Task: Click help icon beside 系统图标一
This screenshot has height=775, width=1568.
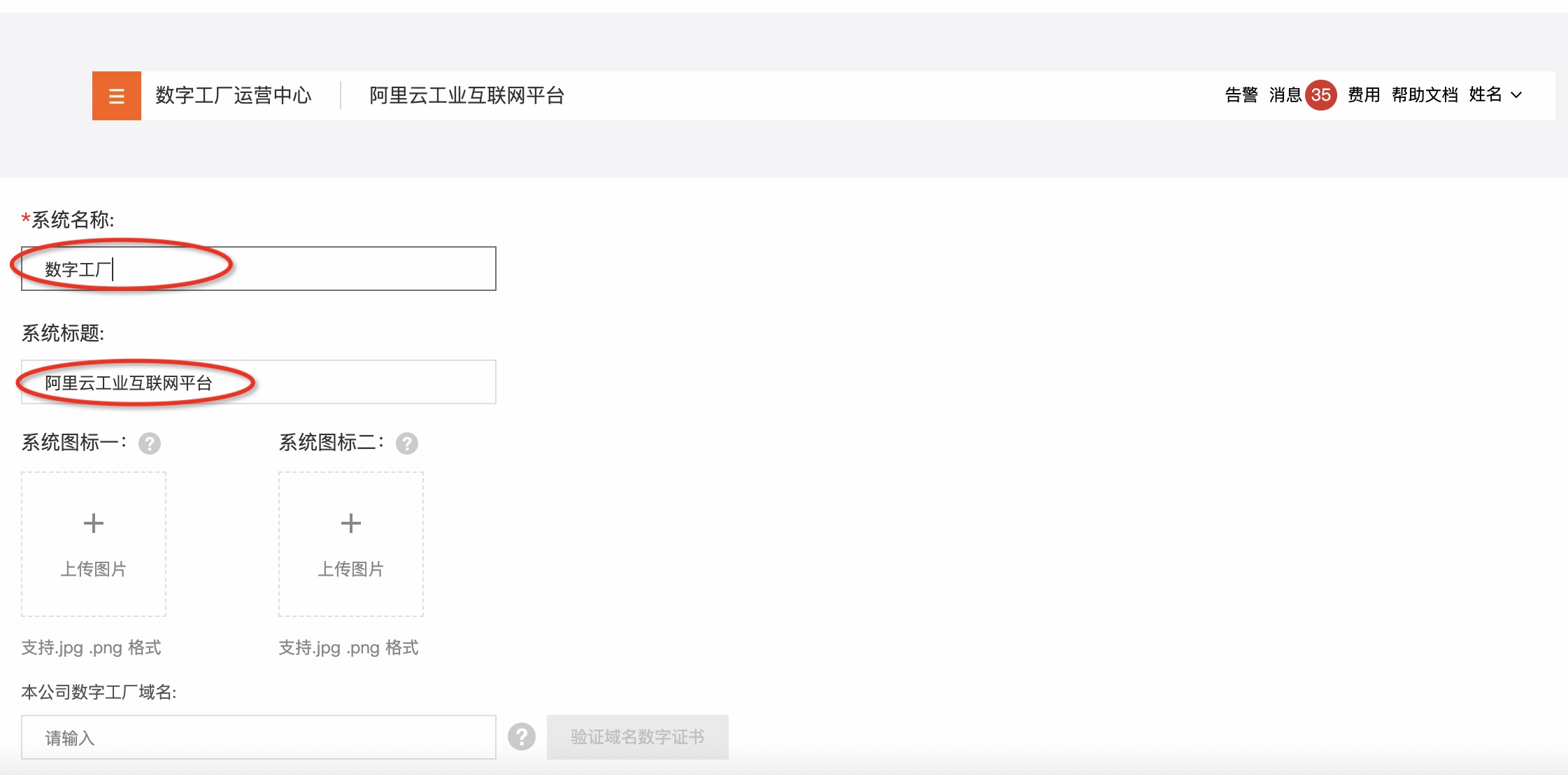Action: (x=150, y=443)
